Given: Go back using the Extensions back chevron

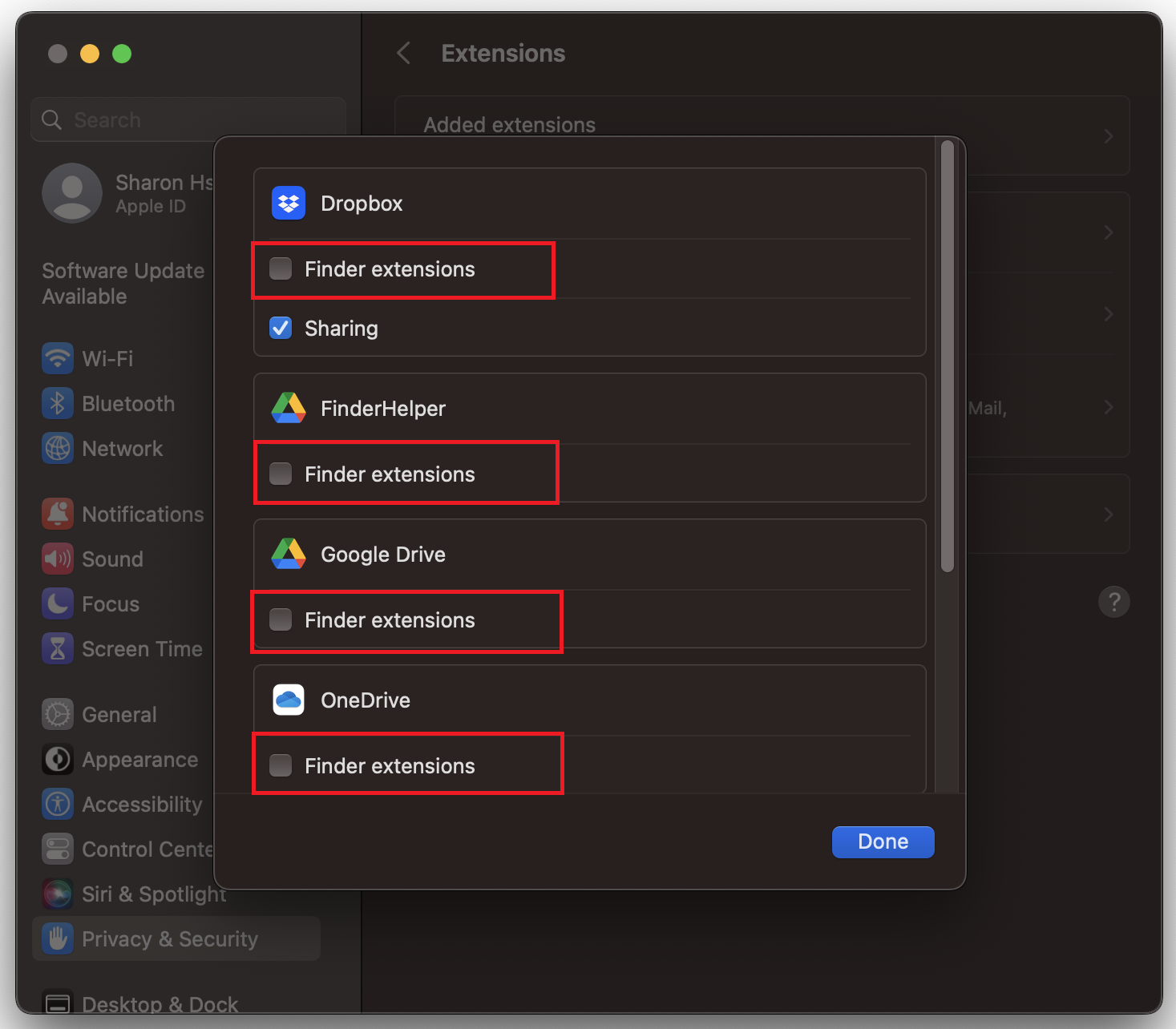Looking at the screenshot, I should (404, 54).
